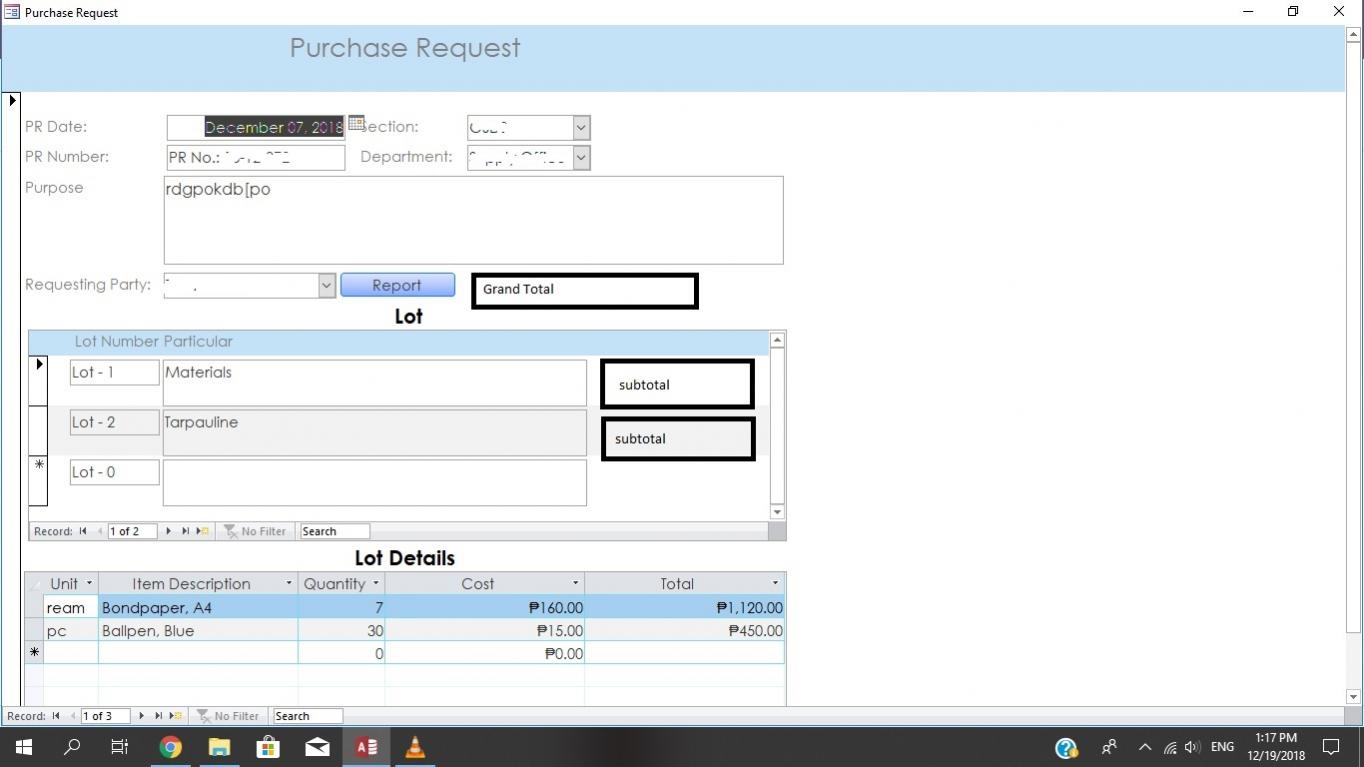Open the Total column filter arrow
The height and width of the screenshot is (767, 1364).
pyautogui.click(x=775, y=583)
